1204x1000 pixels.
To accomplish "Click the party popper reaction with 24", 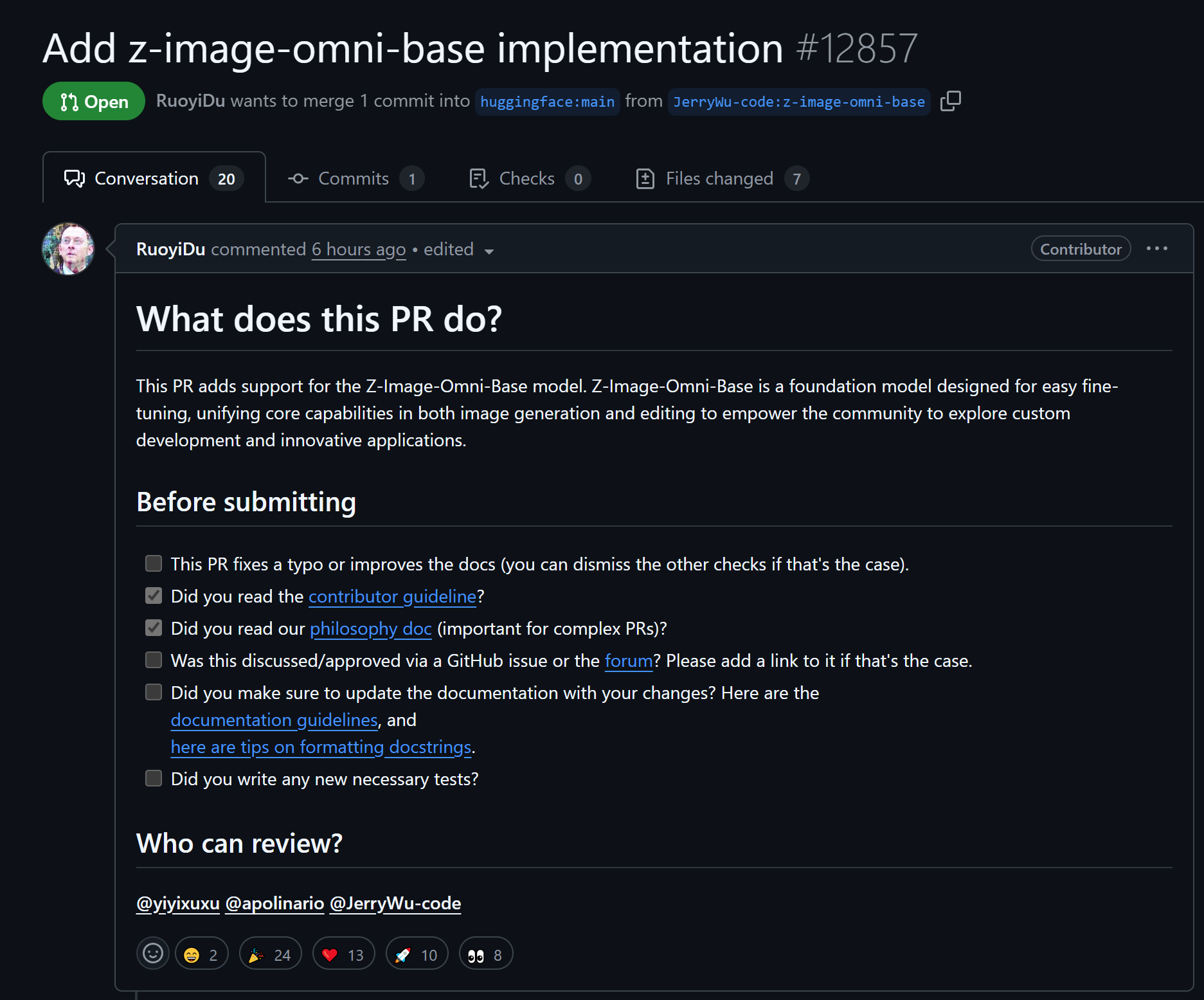I will (271, 954).
